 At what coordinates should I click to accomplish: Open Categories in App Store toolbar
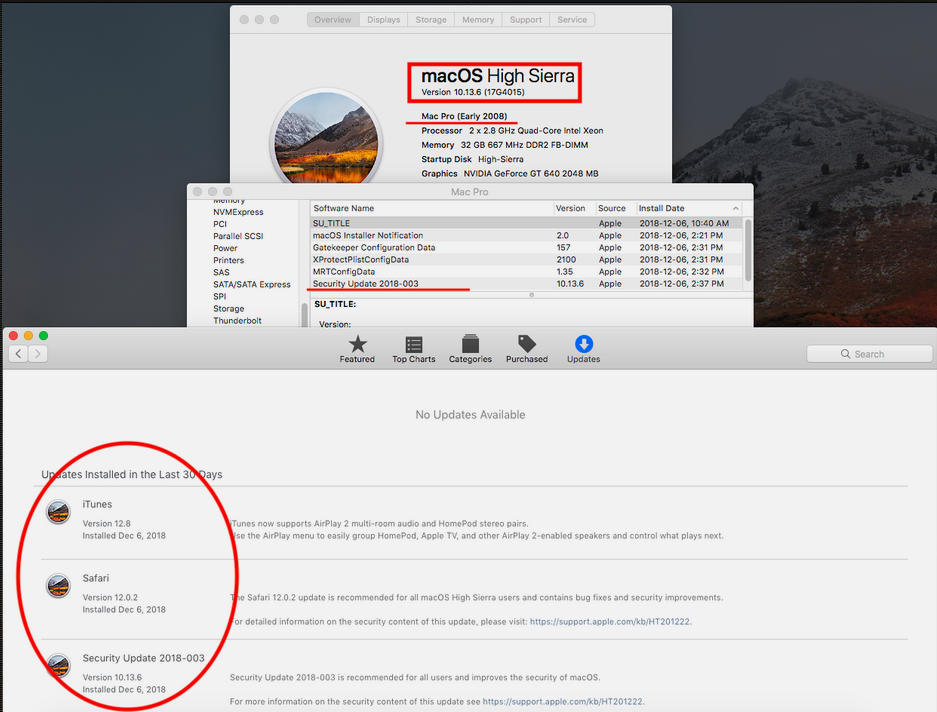tap(470, 349)
